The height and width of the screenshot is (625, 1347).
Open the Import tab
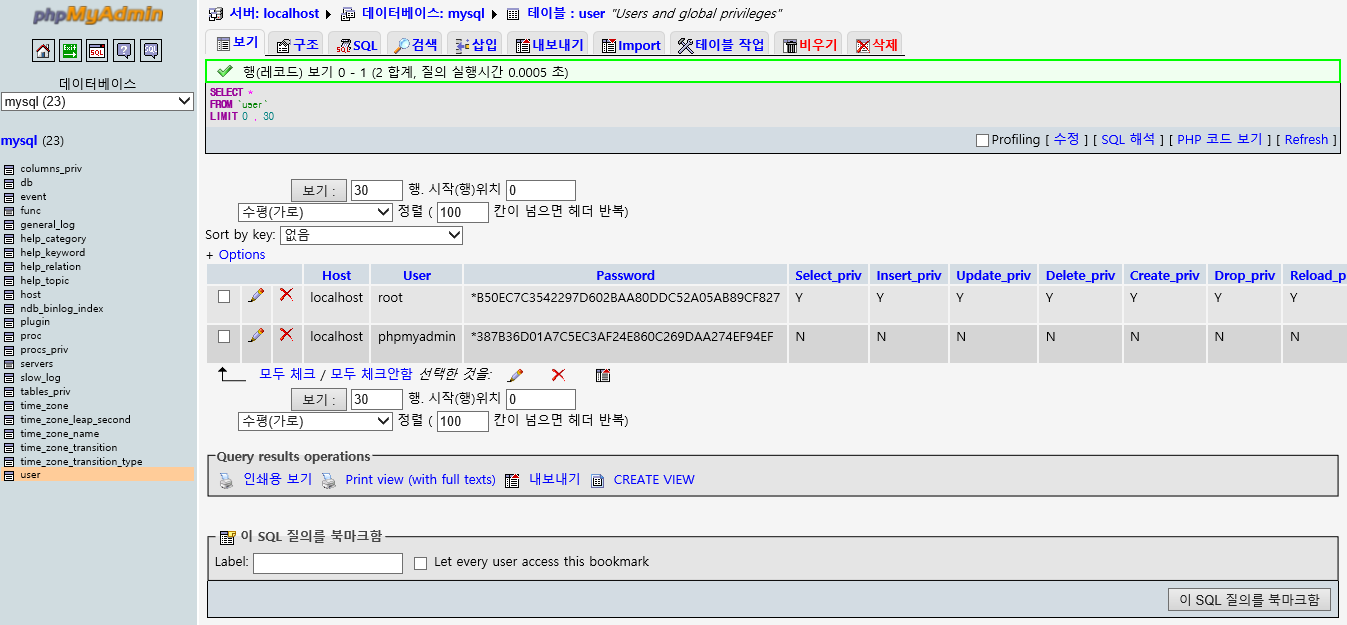pyautogui.click(x=631, y=45)
